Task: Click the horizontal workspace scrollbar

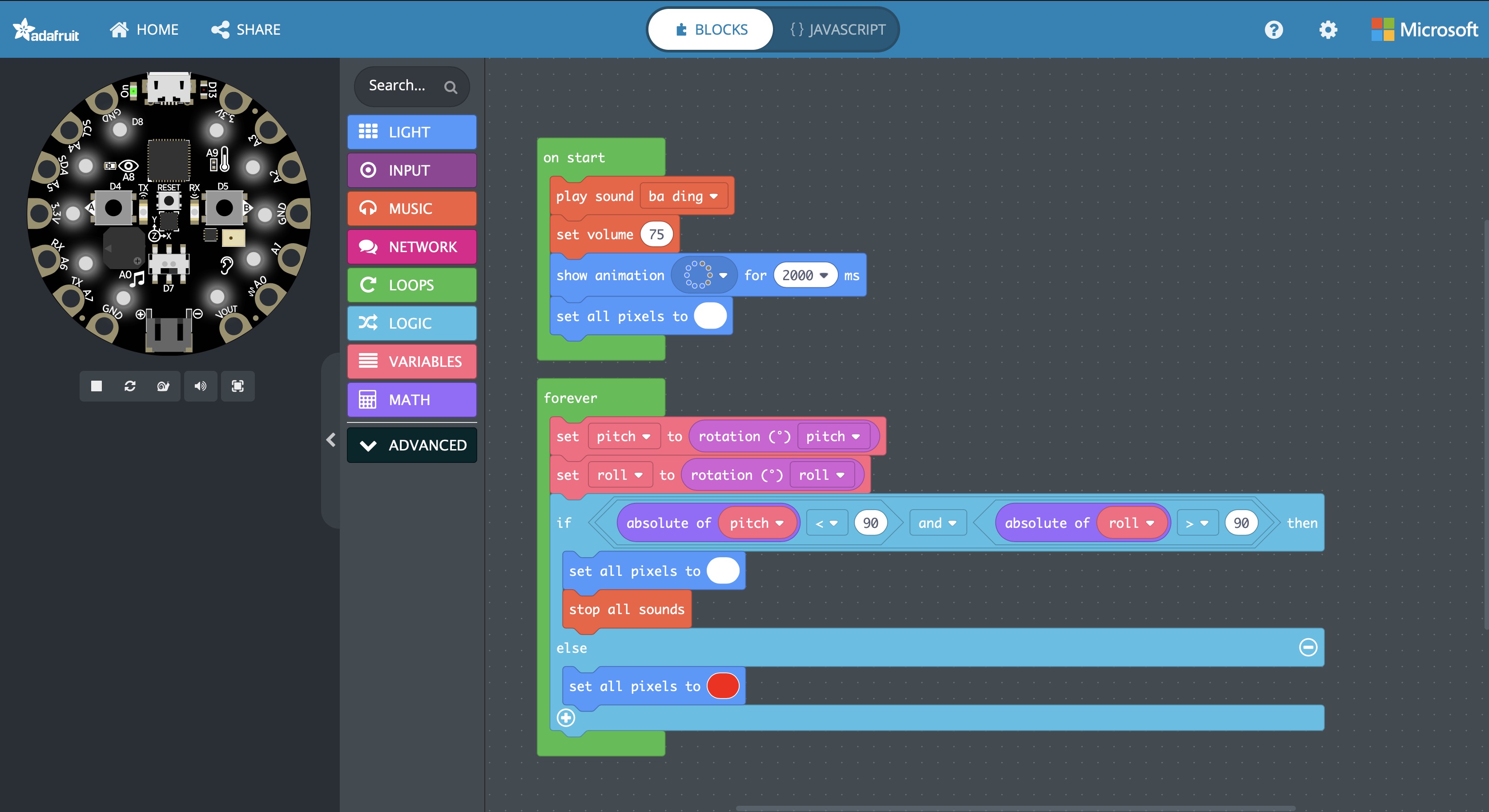Action: coord(1015,808)
